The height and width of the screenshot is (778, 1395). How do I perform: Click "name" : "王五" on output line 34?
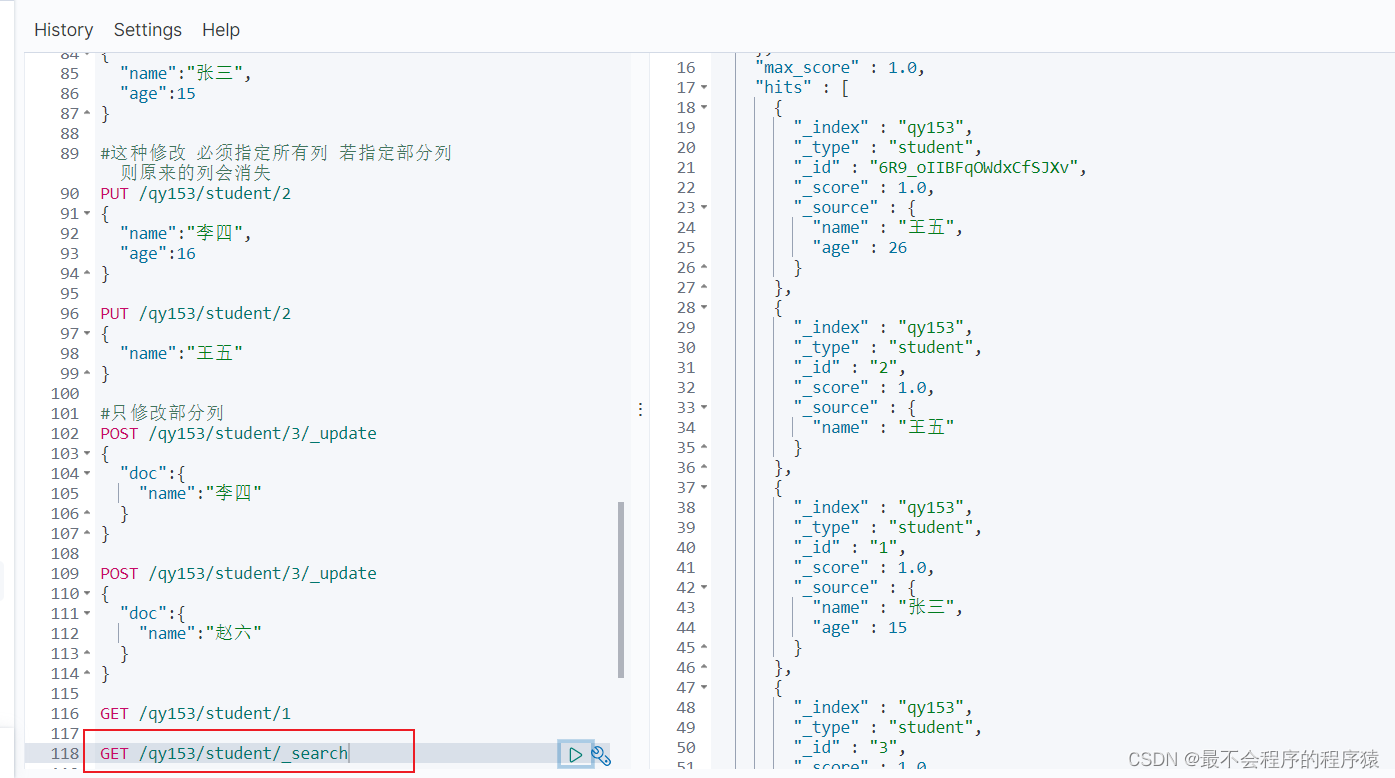click(884, 427)
